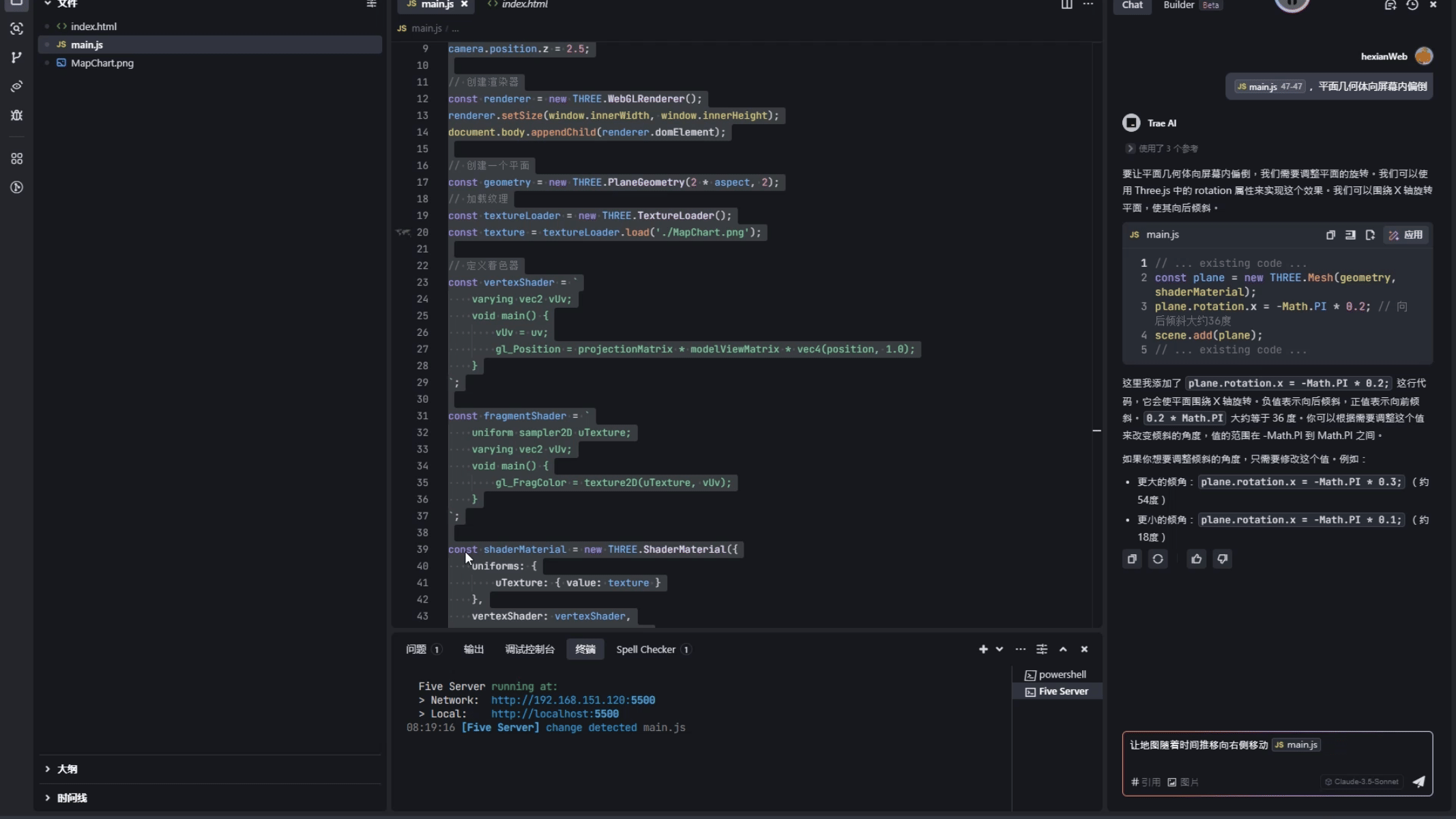Viewport: 1456px width, 819px height.
Task: Copy the main.js code snippet in chat
Action: pyautogui.click(x=1330, y=234)
